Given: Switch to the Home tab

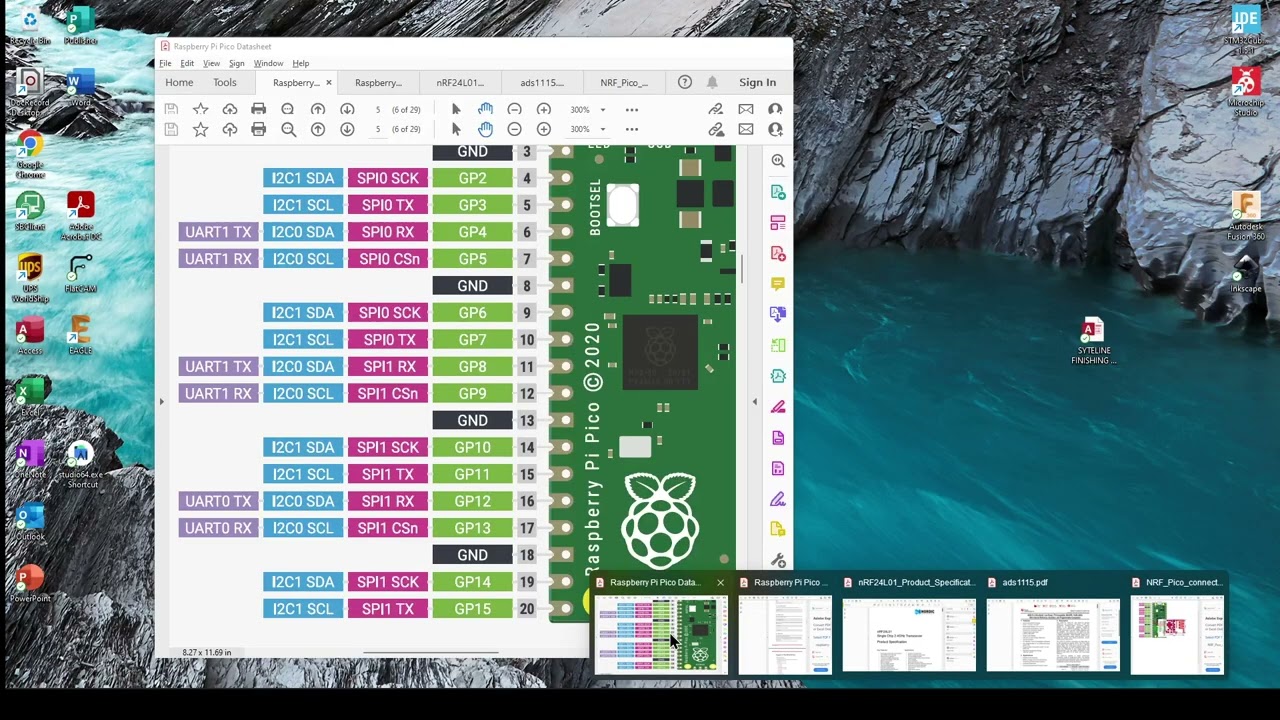Looking at the screenshot, I should coord(179,82).
